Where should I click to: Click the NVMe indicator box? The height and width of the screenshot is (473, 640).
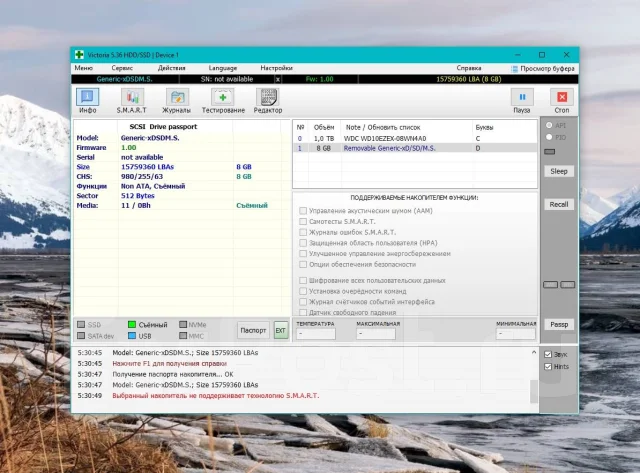point(183,324)
